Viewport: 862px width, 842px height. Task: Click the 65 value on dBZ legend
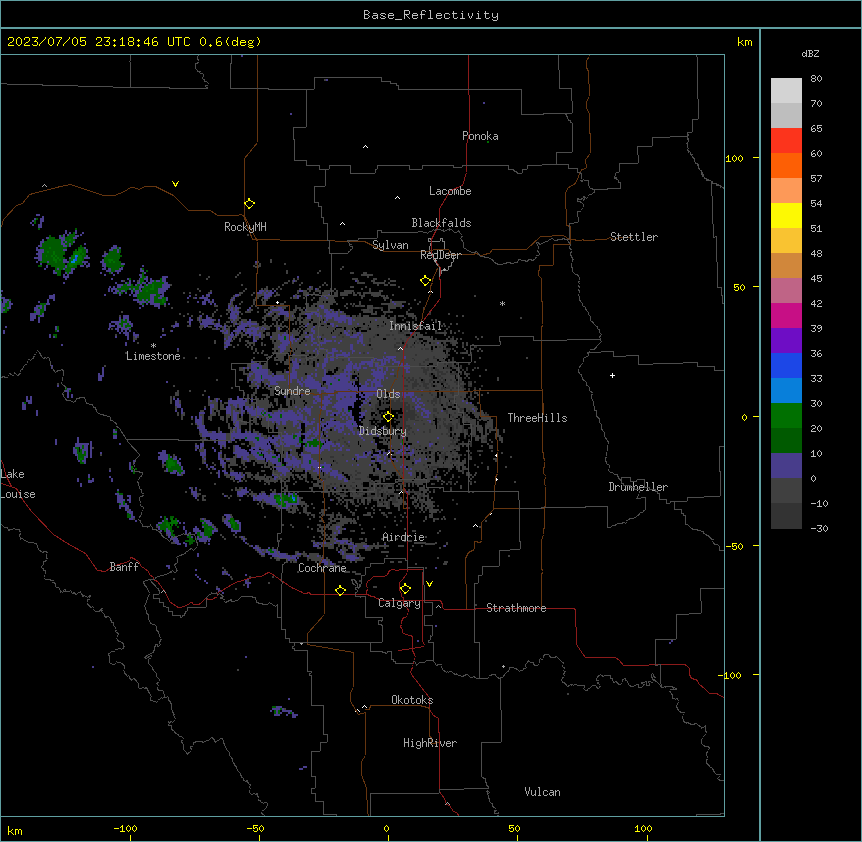click(x=816, y=129)
